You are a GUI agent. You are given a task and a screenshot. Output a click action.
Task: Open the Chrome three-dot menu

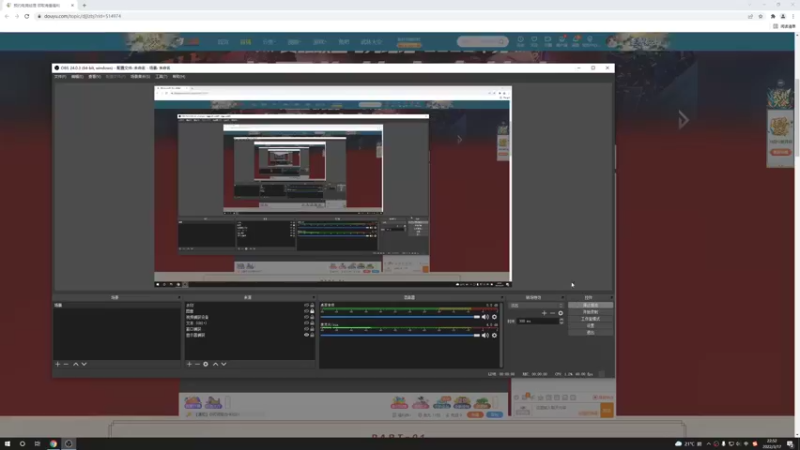click(x=793, y=16)
